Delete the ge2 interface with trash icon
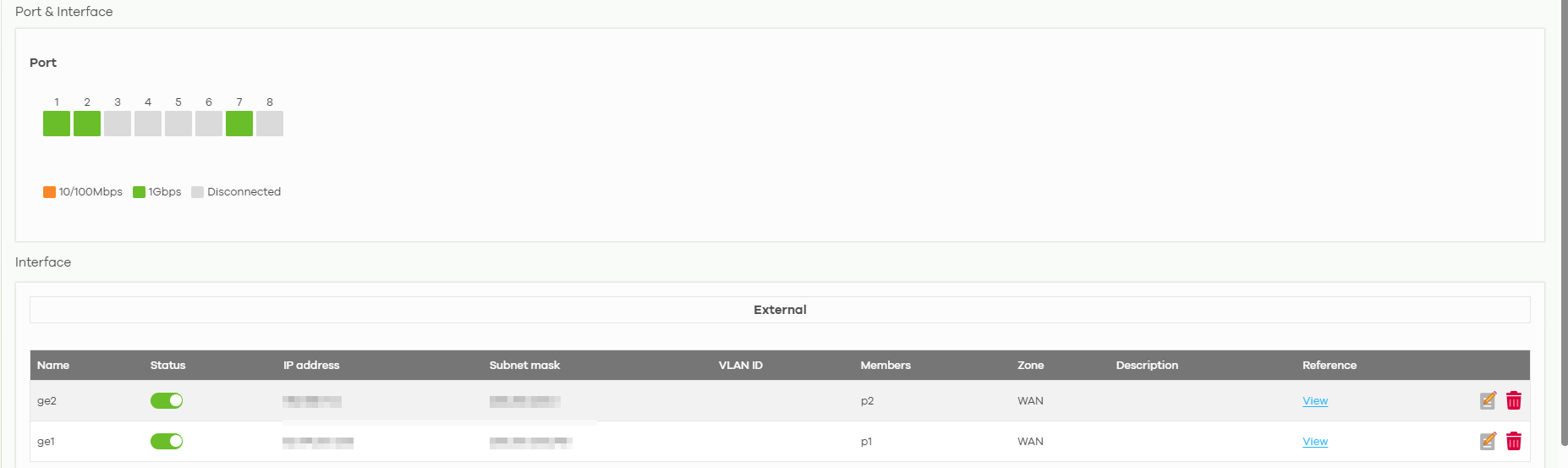This screenshot has width=1568, height=468. pyautogui.click(x=1514, y=400)
